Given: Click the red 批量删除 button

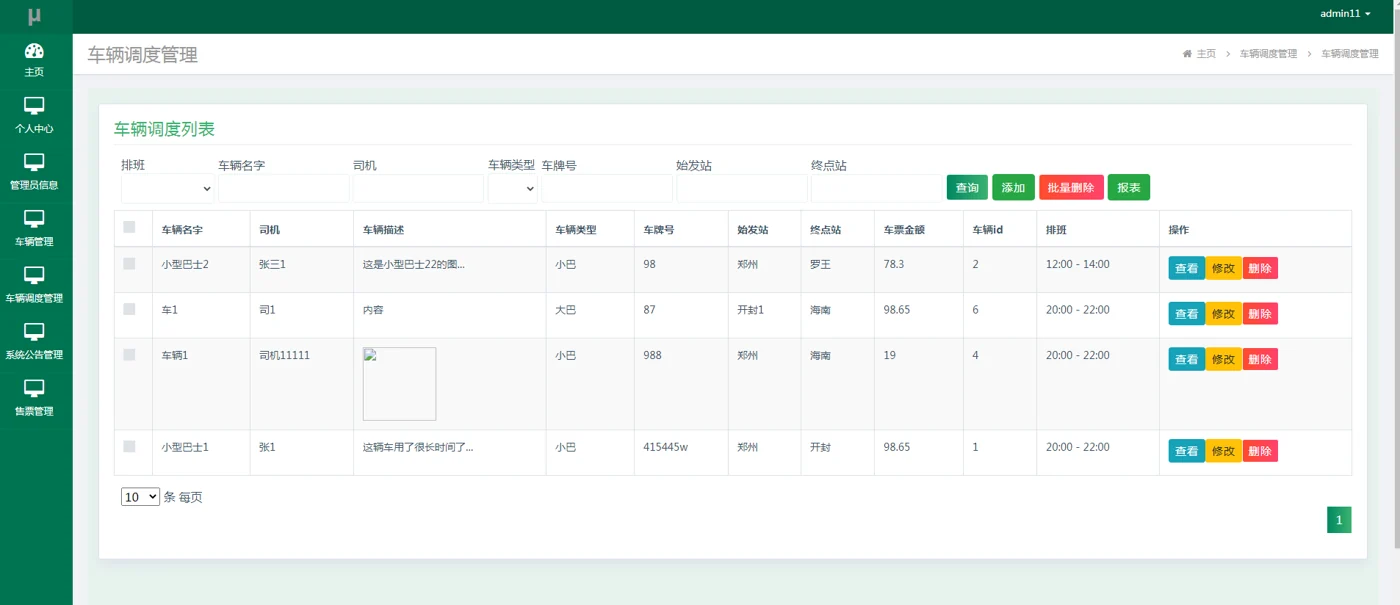Looking at the screenshot, I should pos(1071,187).
